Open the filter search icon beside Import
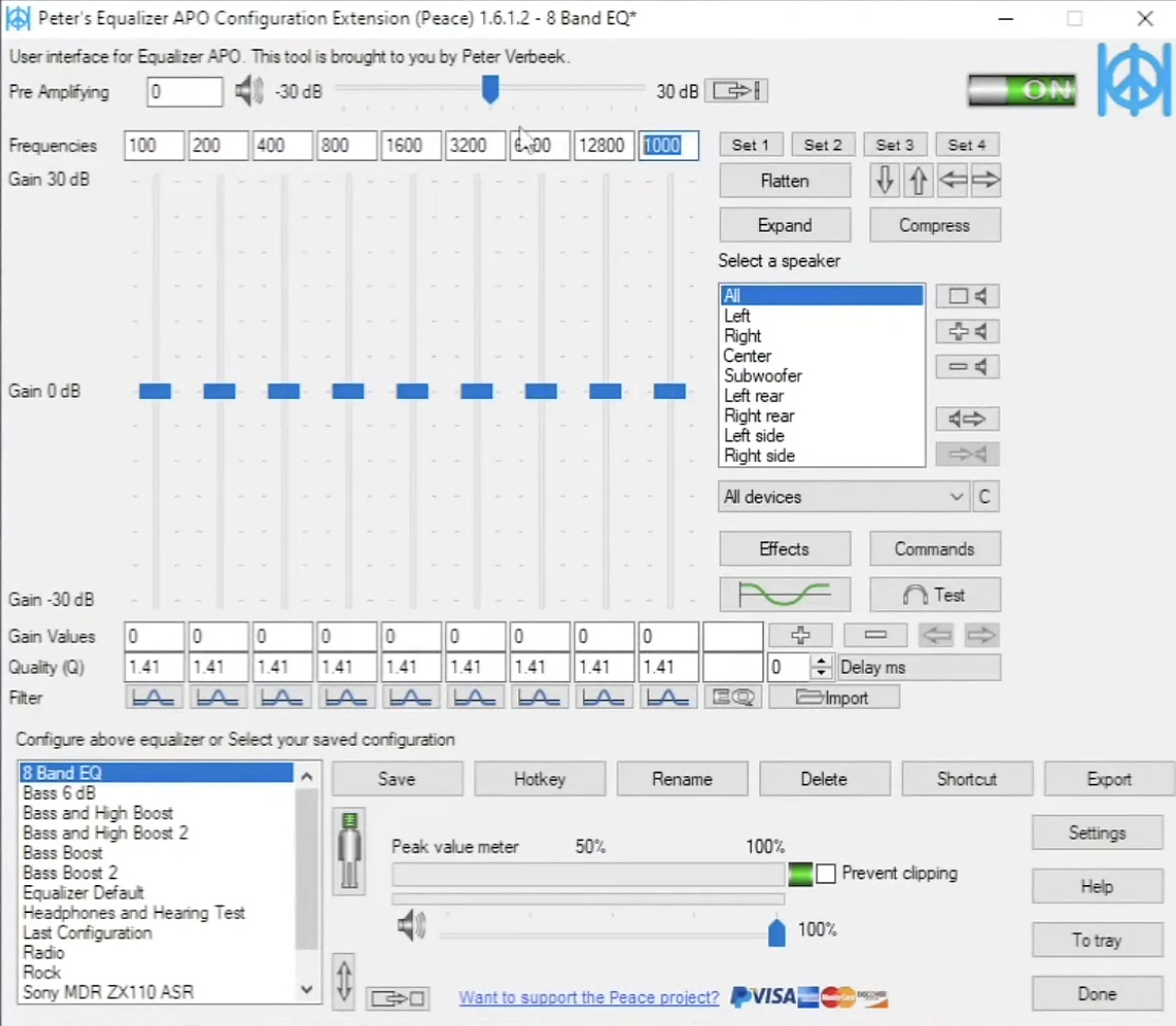The image size is (1176, 1026). pos(733,698)
